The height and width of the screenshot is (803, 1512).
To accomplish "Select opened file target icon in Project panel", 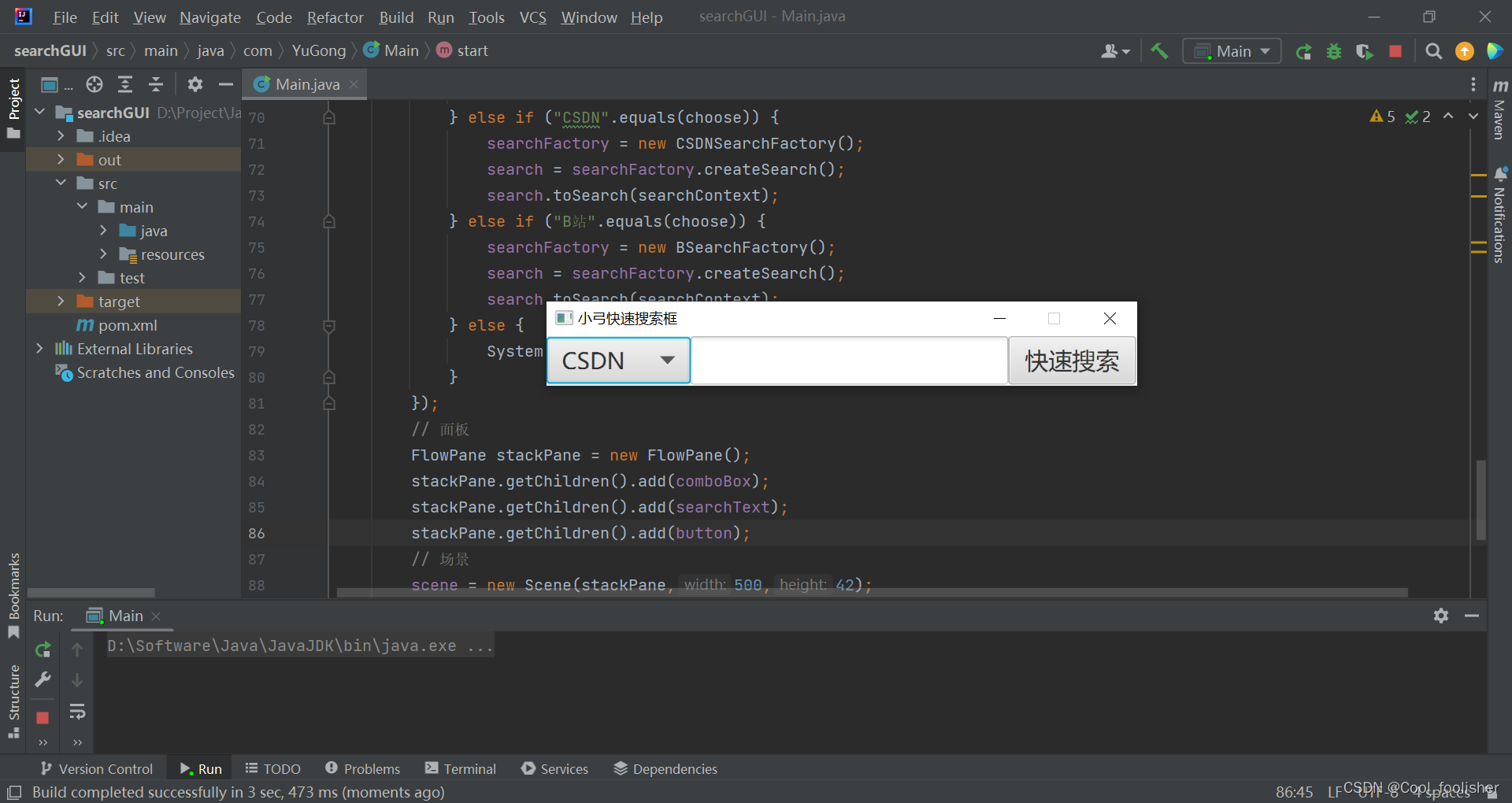I will click(x=94, y=84).
